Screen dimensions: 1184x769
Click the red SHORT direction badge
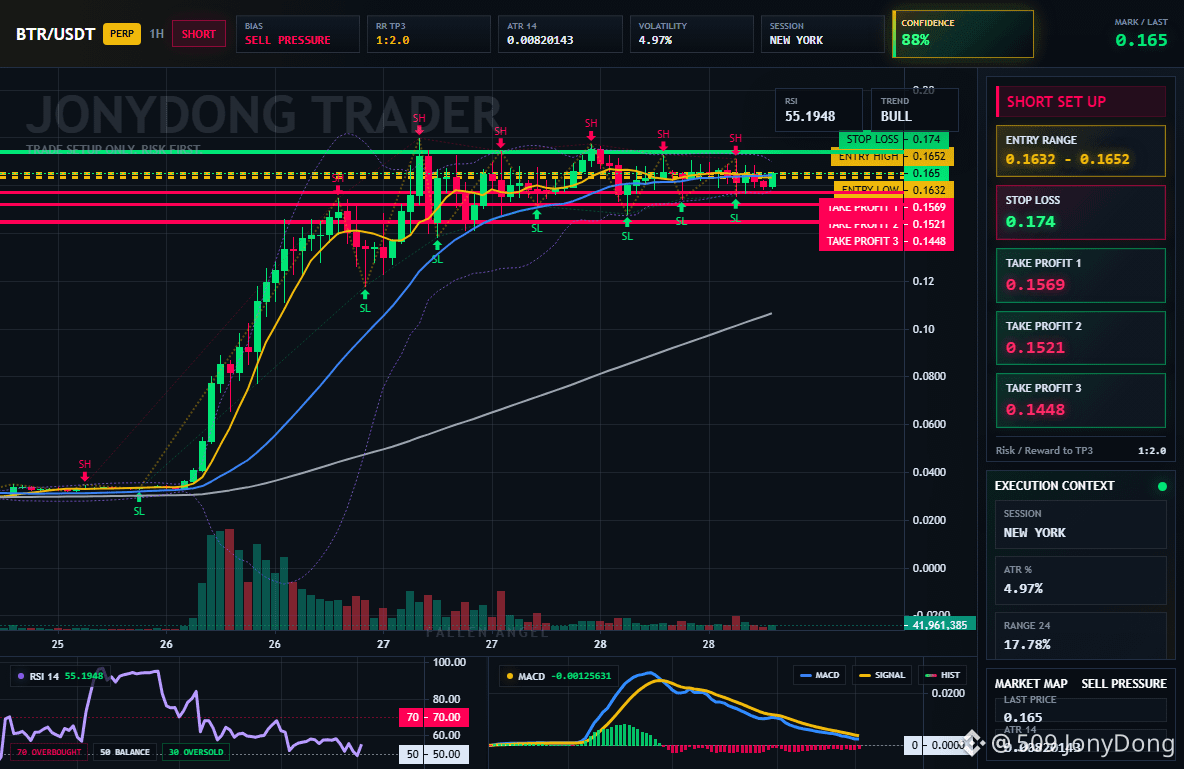coord(199,34)
